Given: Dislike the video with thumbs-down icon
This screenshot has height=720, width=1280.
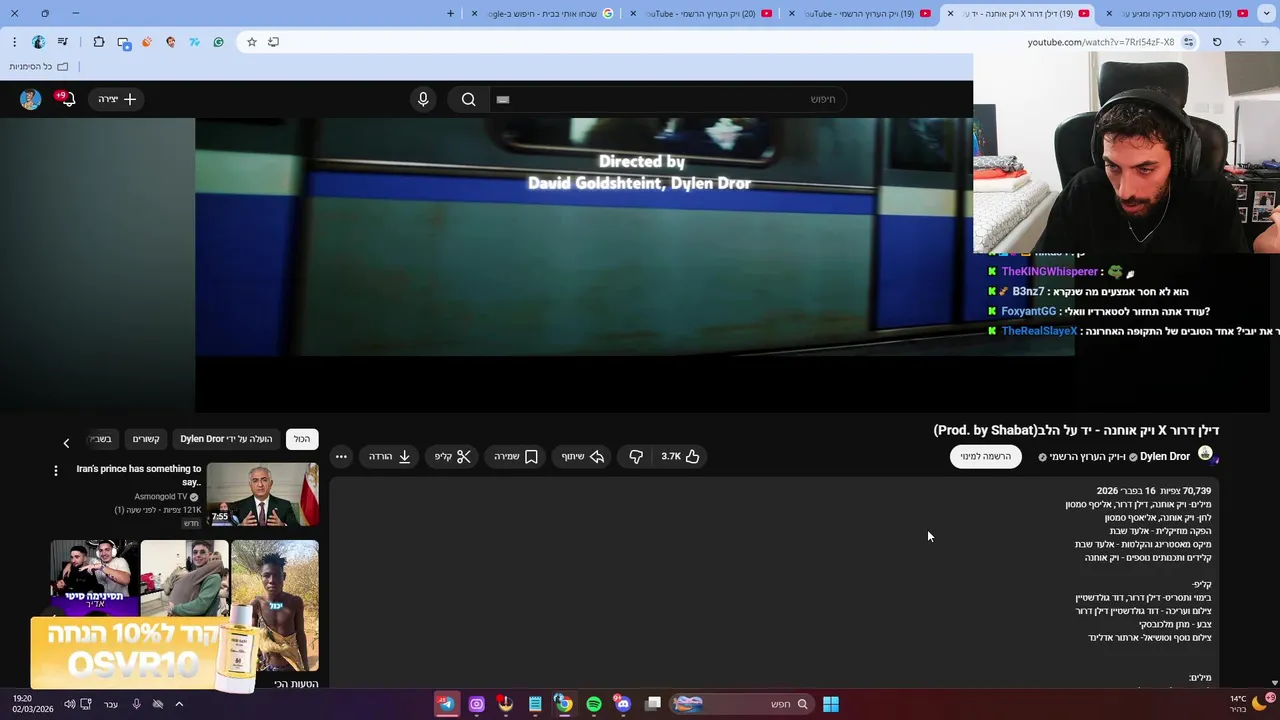Looking at the screenshot, I should (635, 456).
